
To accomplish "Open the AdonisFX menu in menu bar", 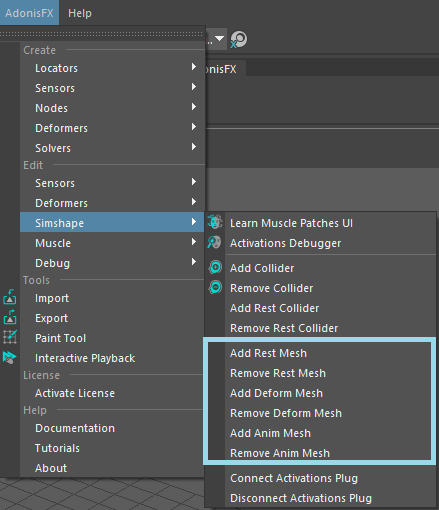I will click(29, 13).
